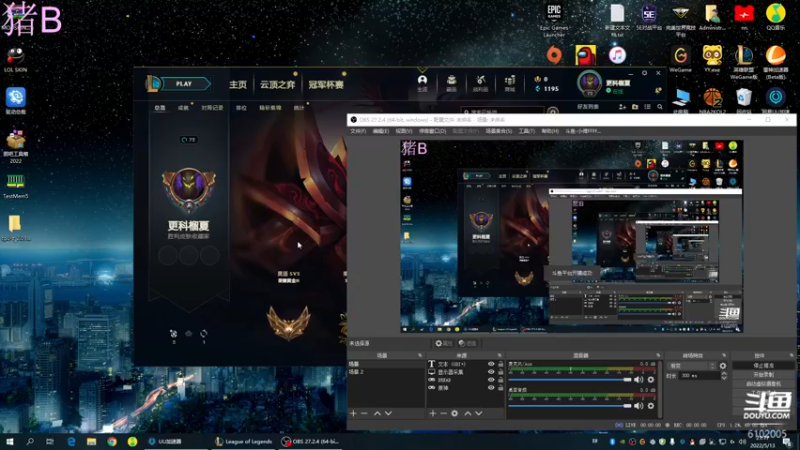Mute the second mixer audio channel
Screen dimensions: 800x450
(638, 406)
